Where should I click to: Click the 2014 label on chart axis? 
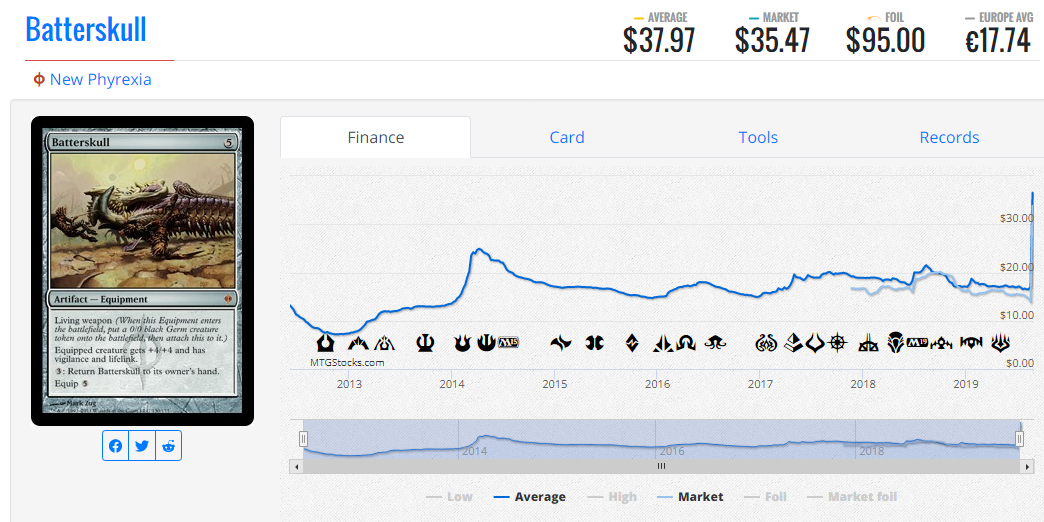[452, 384]
